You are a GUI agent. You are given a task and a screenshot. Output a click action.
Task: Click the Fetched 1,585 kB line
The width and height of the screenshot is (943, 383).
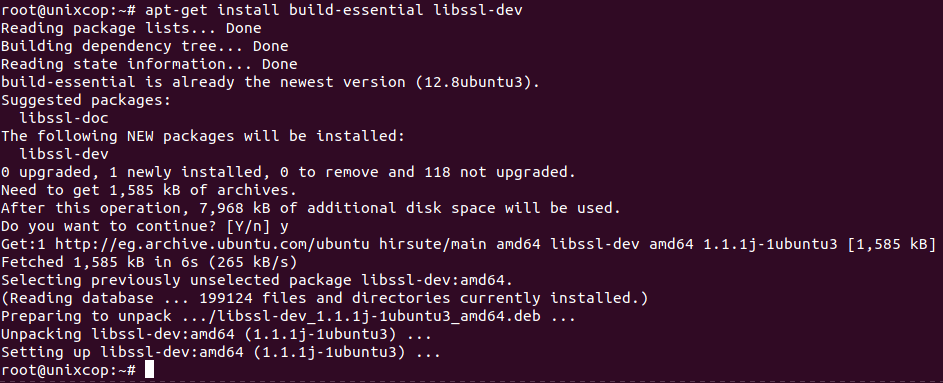(149, 262)
